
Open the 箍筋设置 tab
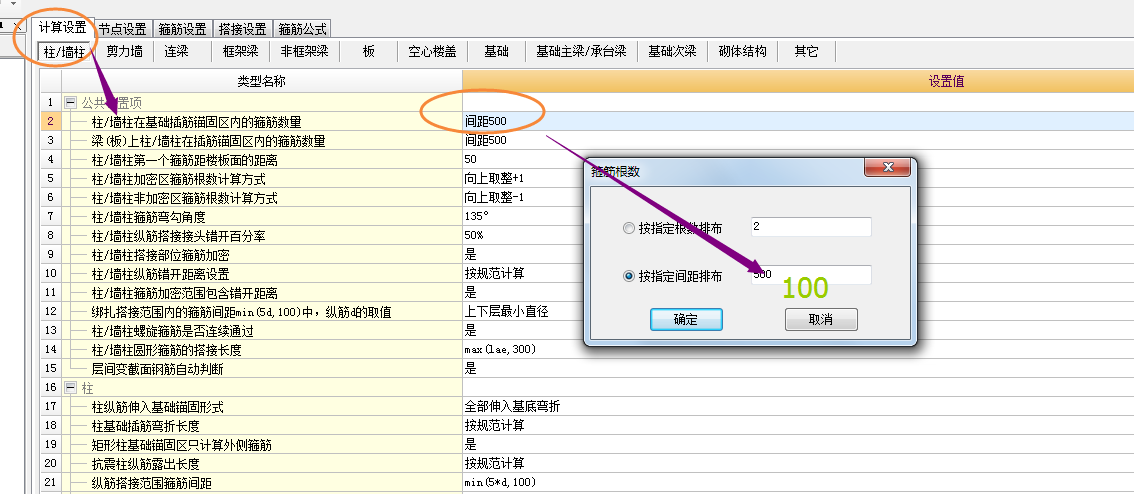point(182,28)
